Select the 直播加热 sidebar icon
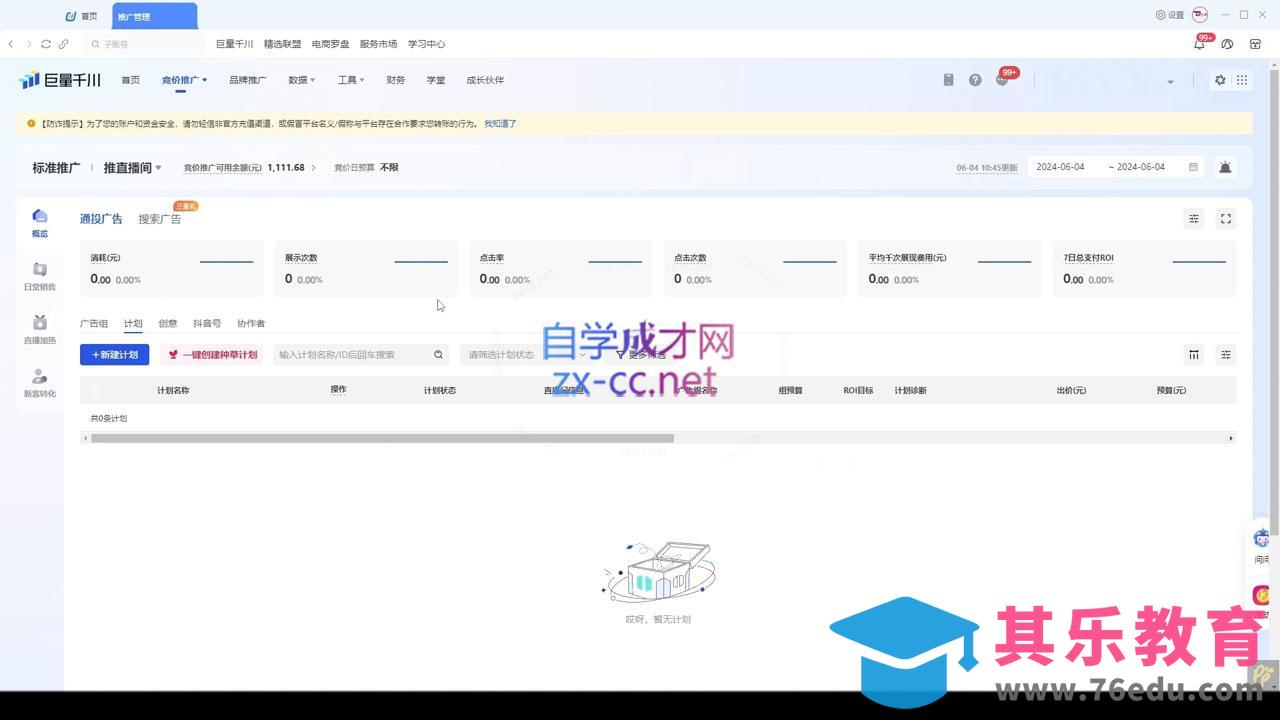The width and height of the screenshot is (1280, 720). pyautogui.click(x=40, y=329)
